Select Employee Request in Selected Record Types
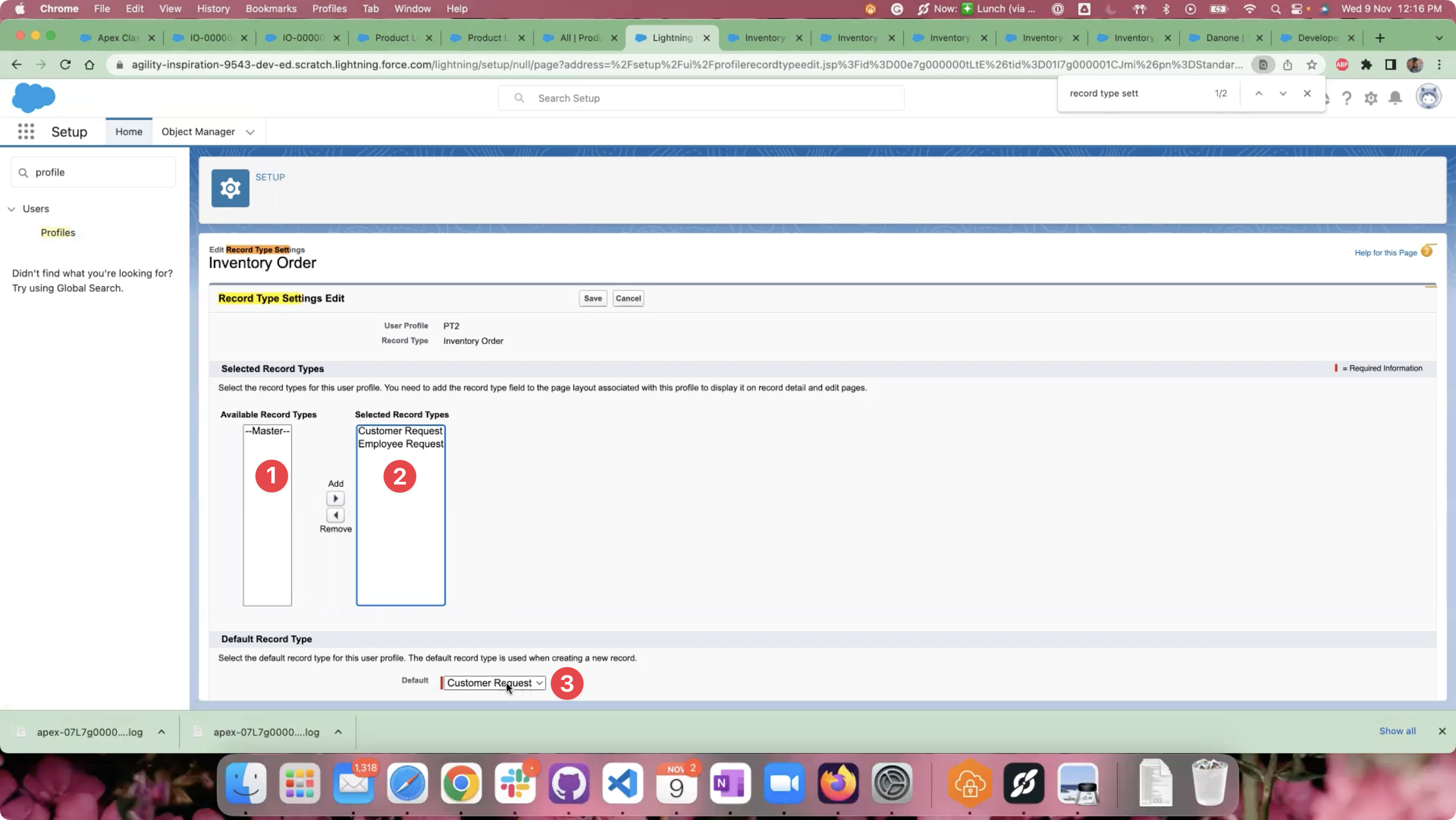This screenshot has height=820, width=1456. [400, 444]
